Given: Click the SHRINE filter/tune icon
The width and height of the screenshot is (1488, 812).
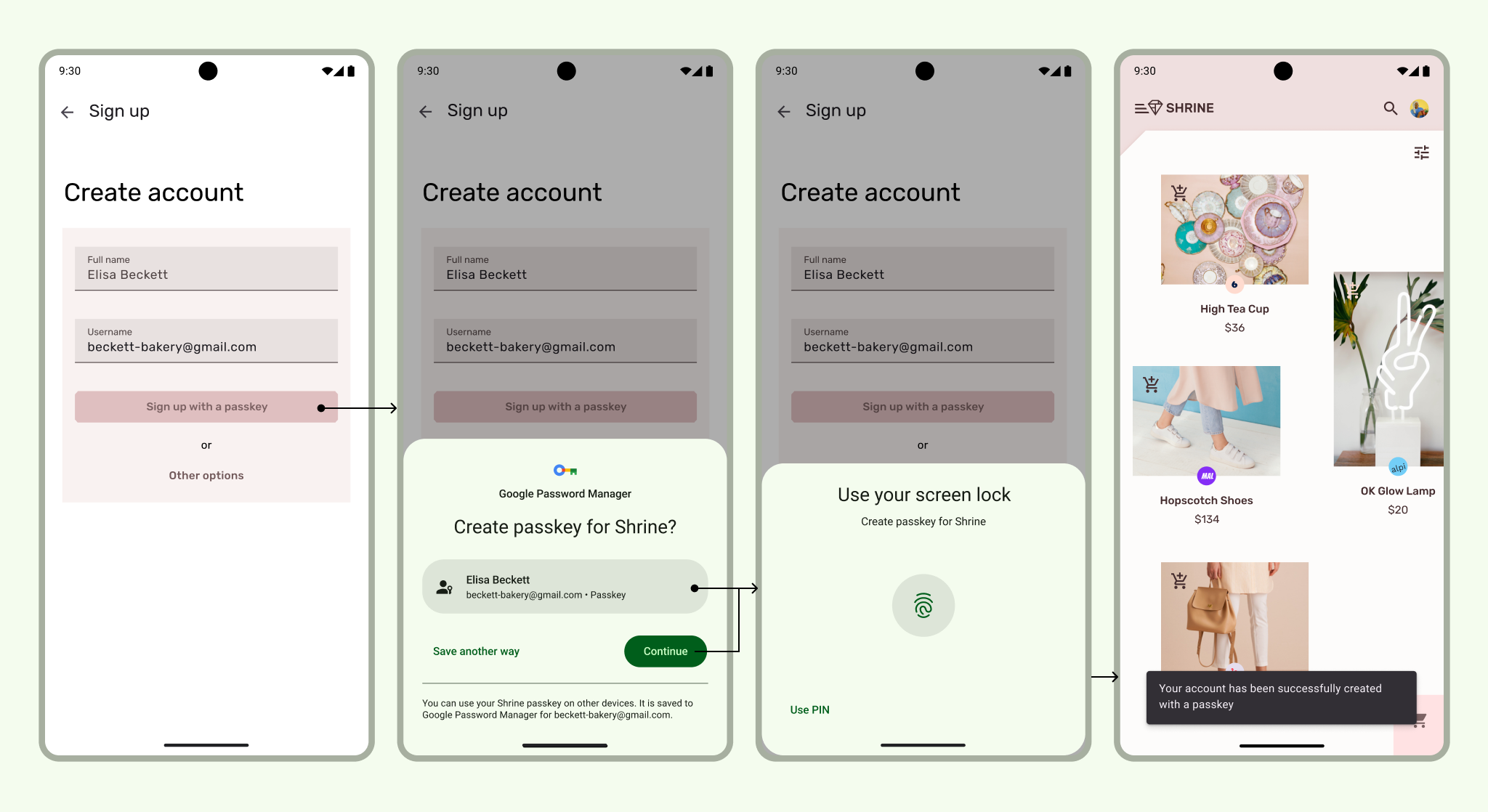Looking at the screenshot, I should pyautogui.click(x=1421, y=153).
